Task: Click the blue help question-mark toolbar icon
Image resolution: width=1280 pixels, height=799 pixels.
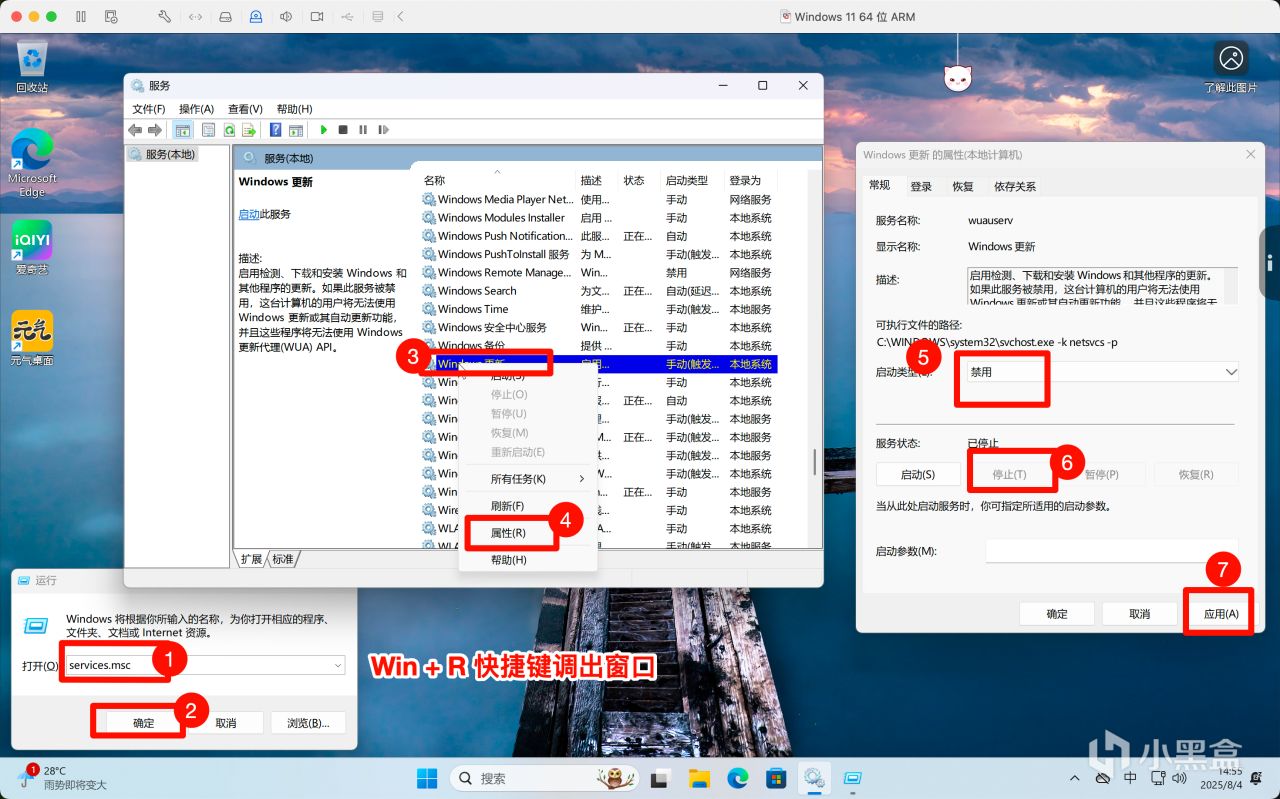Action: [x=276, y=130]
